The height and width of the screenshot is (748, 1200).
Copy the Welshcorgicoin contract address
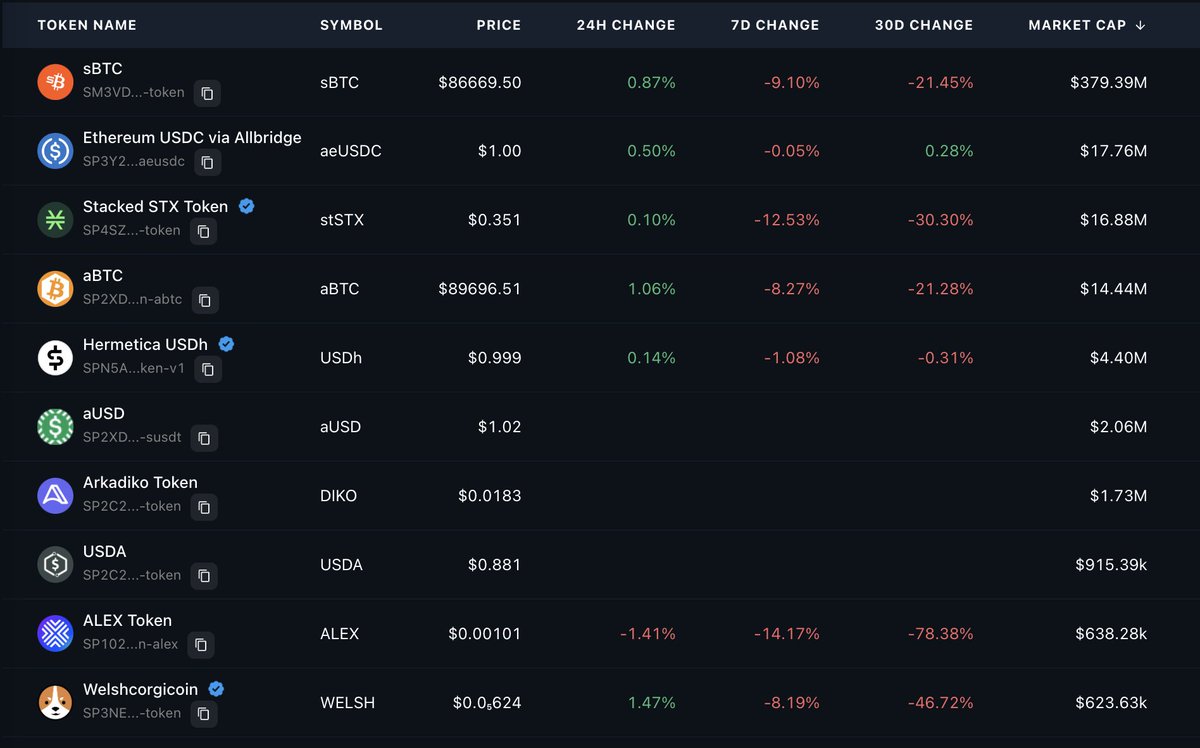tap(203, 714)
